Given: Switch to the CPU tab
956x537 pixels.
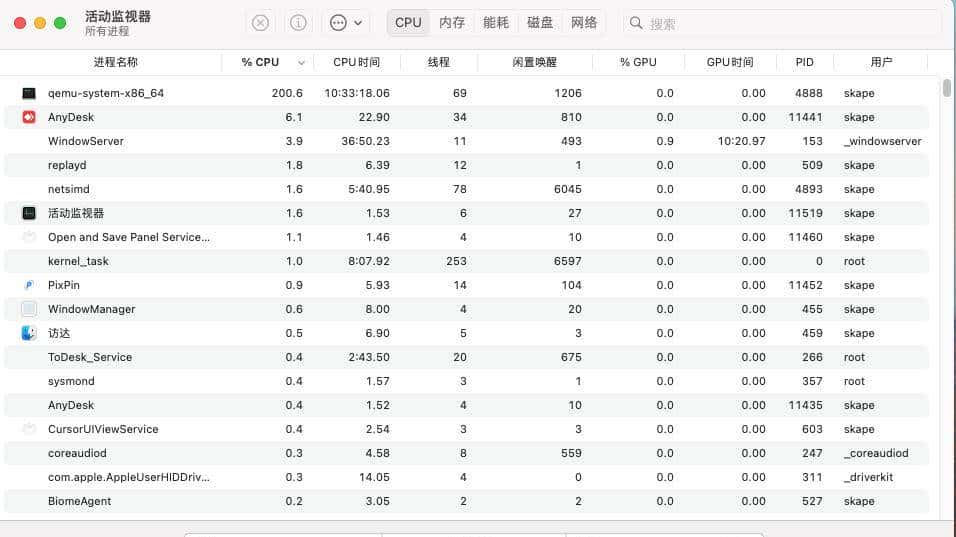Looking at the screenshot, I should [x=408, y=23].
